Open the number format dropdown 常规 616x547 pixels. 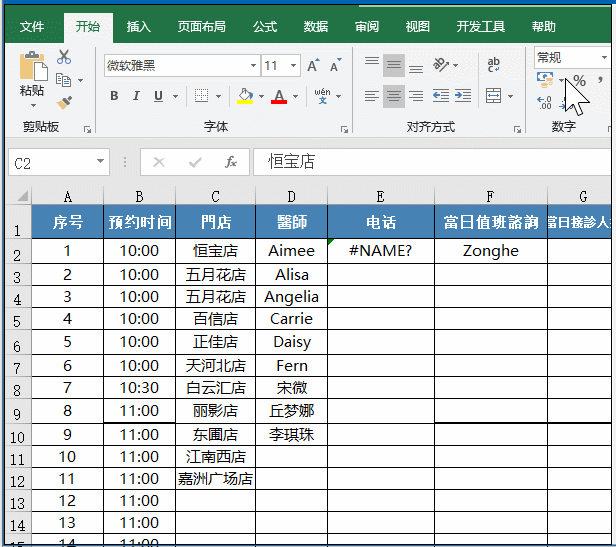click(604, 58)
